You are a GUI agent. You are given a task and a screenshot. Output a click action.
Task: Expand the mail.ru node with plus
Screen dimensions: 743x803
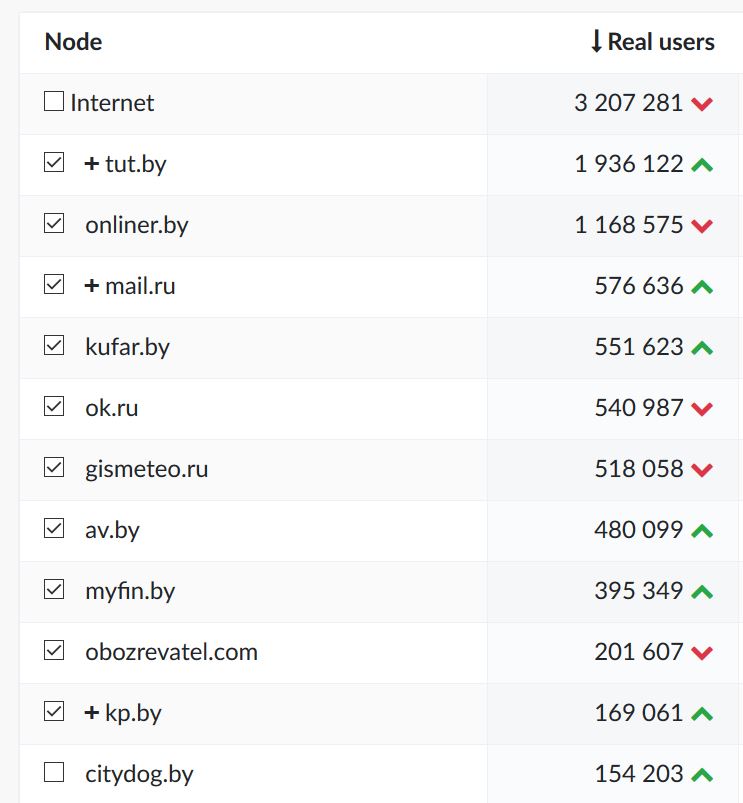92,286
